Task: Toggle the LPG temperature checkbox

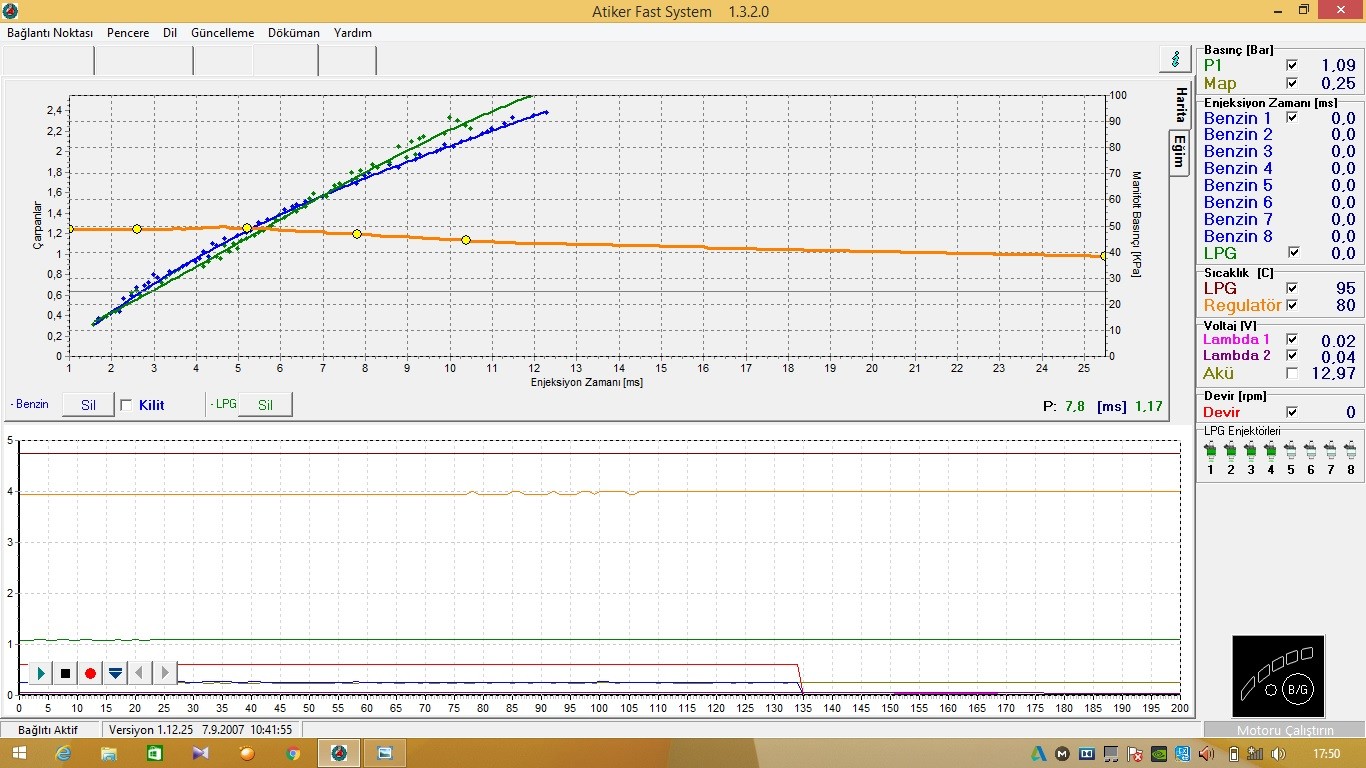Action: coord(1291,288)
